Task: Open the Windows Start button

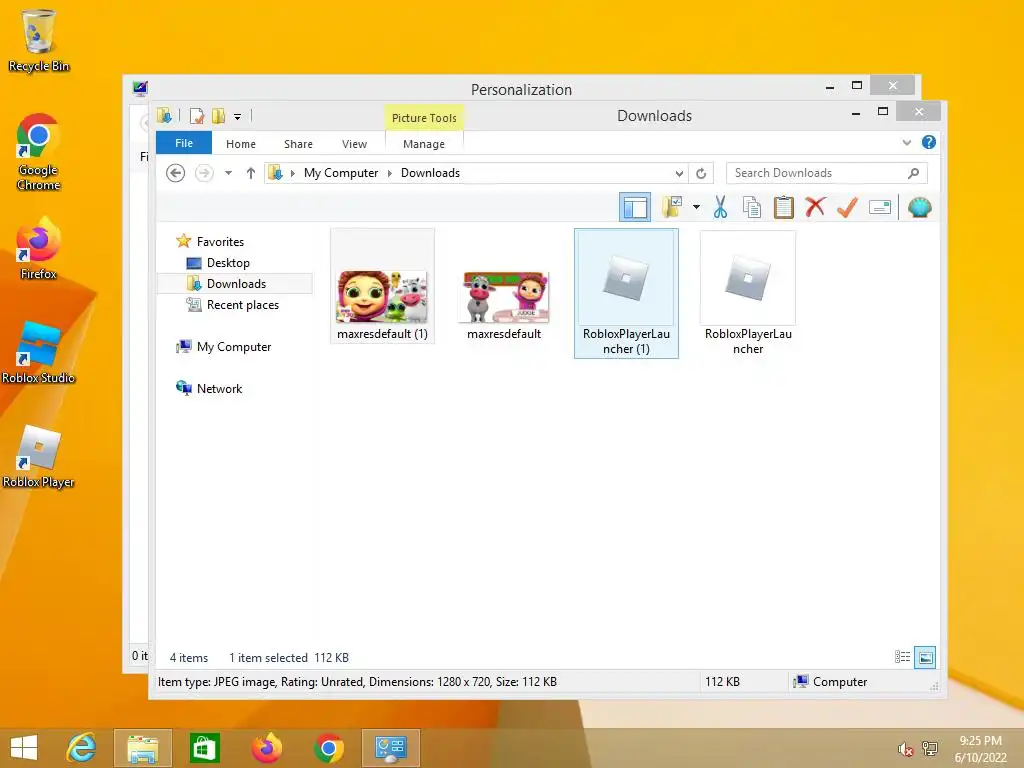Action: click(24, 748)
